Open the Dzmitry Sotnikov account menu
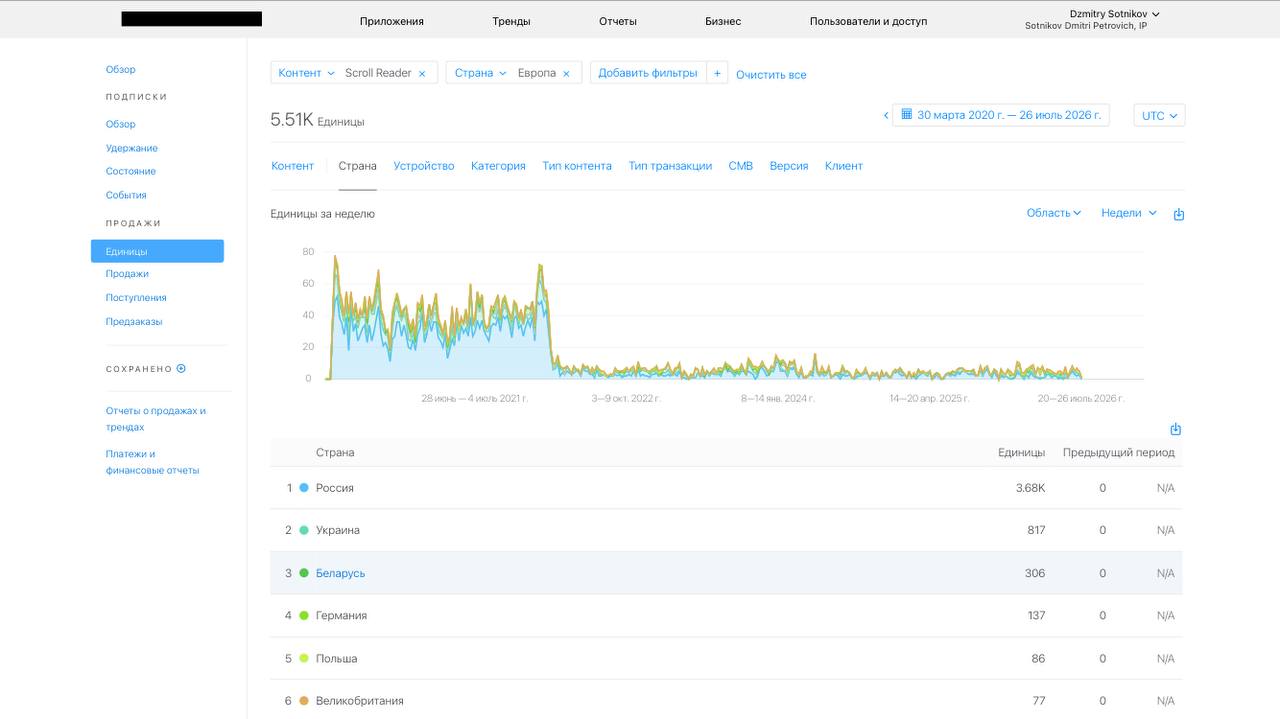Image resolution: width=1280 pixels, height=719 pixels. pyautogui.click(x=1114, y=14)
